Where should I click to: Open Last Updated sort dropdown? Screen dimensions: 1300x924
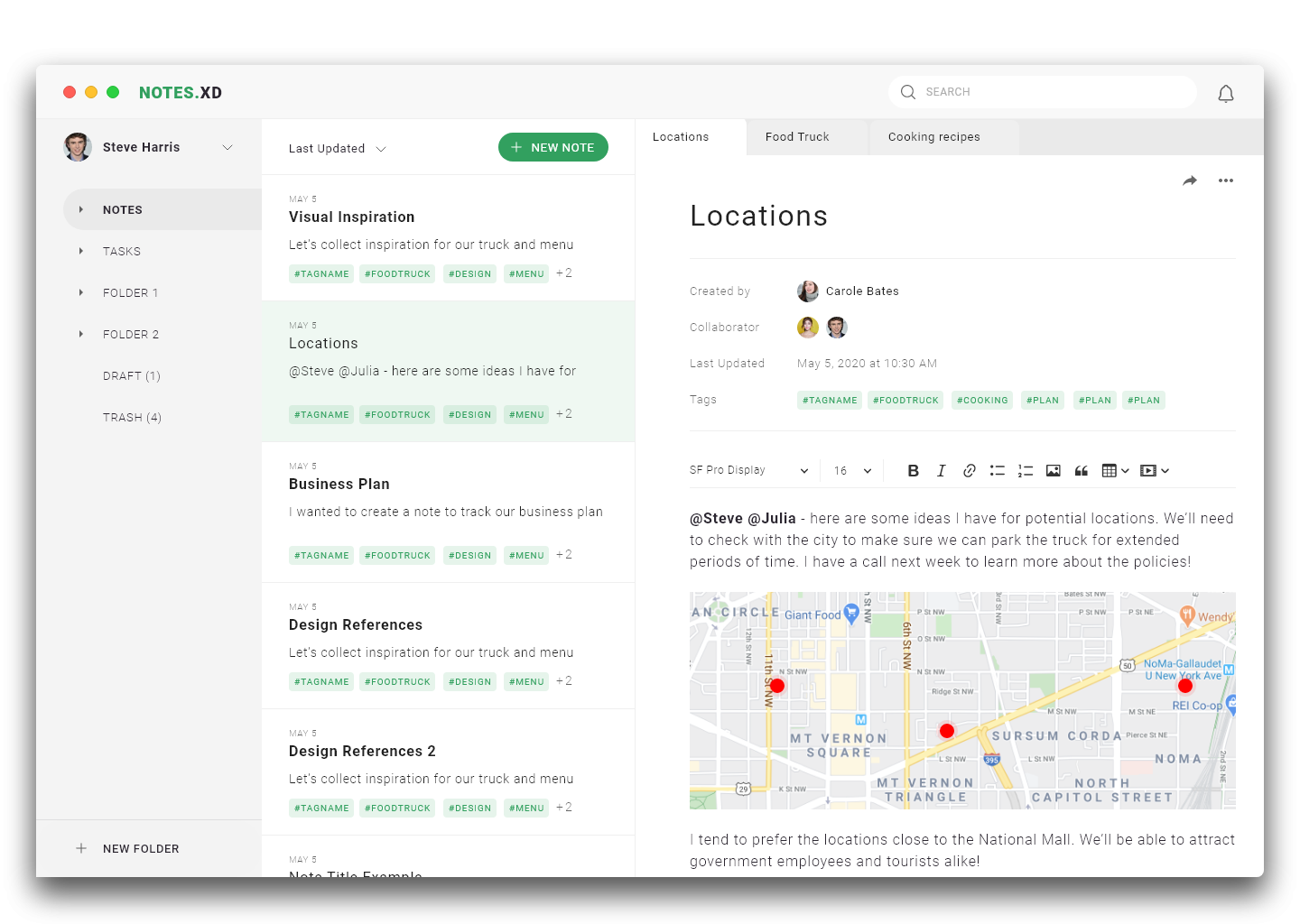(337, 149)
